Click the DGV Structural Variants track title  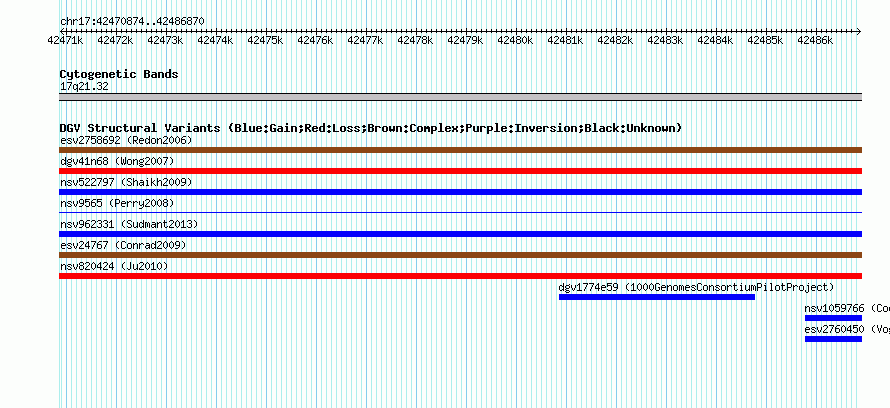(371, 128)
